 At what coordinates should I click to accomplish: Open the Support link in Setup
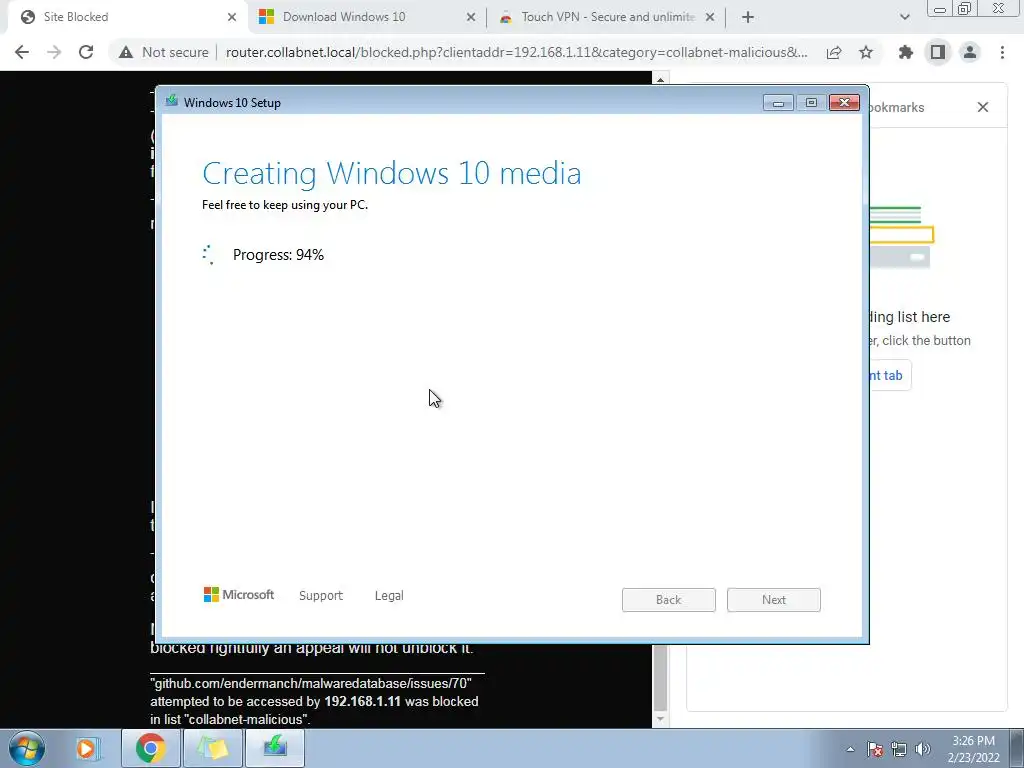tap(321, 596)
